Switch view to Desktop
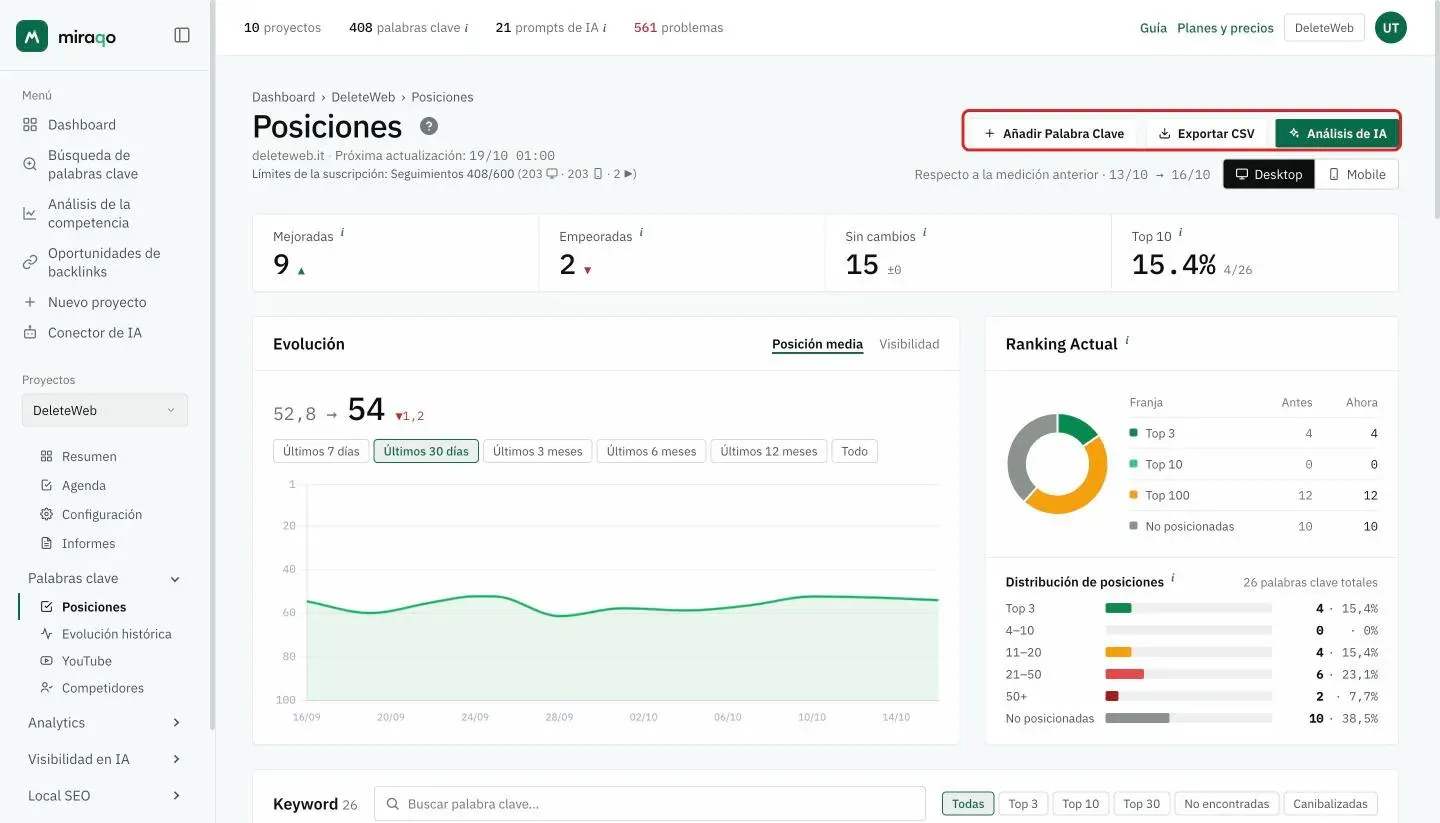The height and width of the screenshot is (823, 1440). [x=1269, y=174]
